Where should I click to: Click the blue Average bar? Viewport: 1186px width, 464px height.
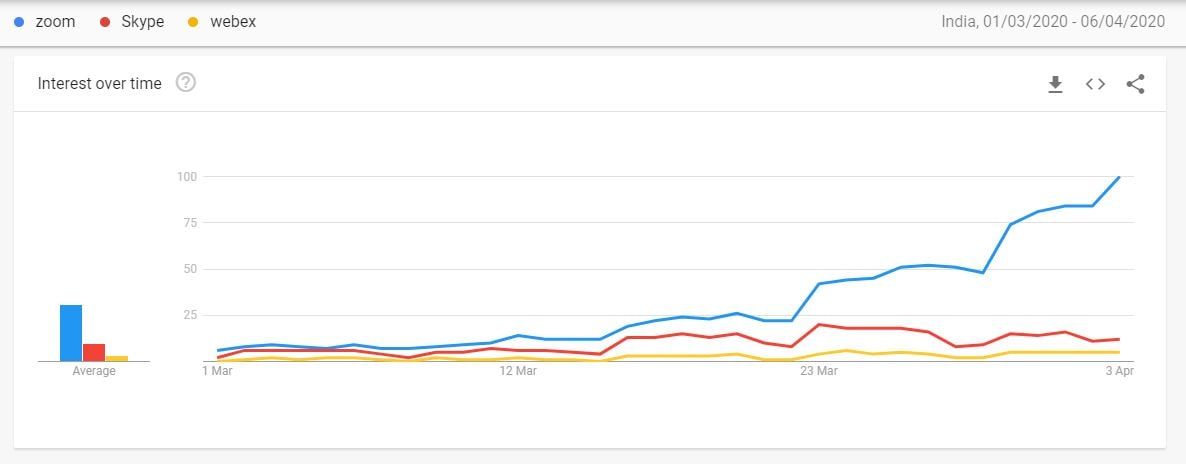pyautogui.click(x=70, y=332)
